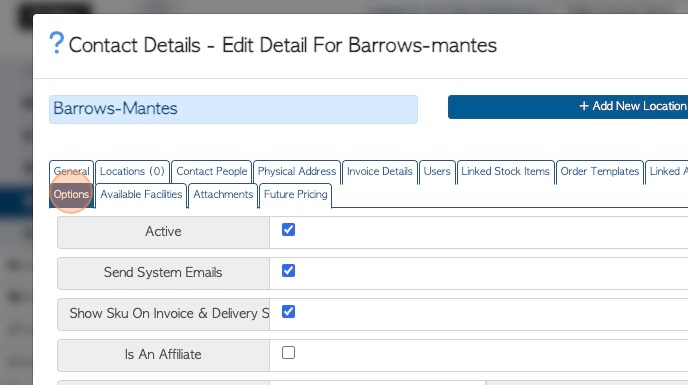Go to the Invoice Details tab
Viewport: 688px width, 385px height.
(x=380, y=172)
